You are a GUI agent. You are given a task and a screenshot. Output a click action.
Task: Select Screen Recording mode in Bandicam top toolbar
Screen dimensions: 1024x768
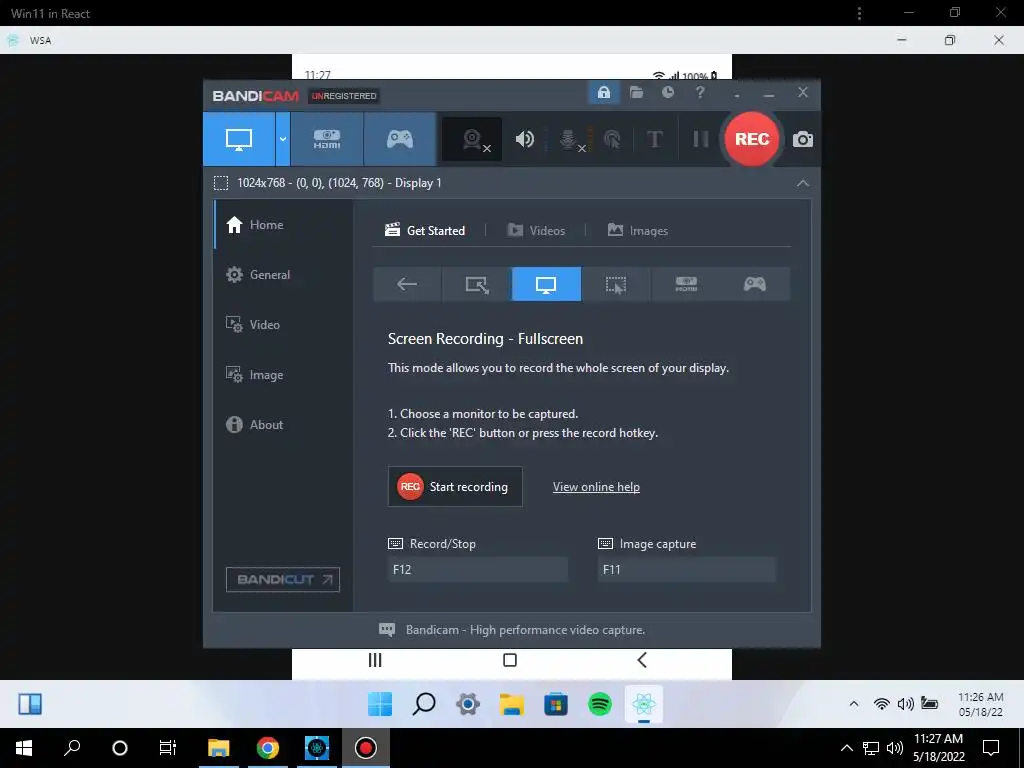[238, 139]
